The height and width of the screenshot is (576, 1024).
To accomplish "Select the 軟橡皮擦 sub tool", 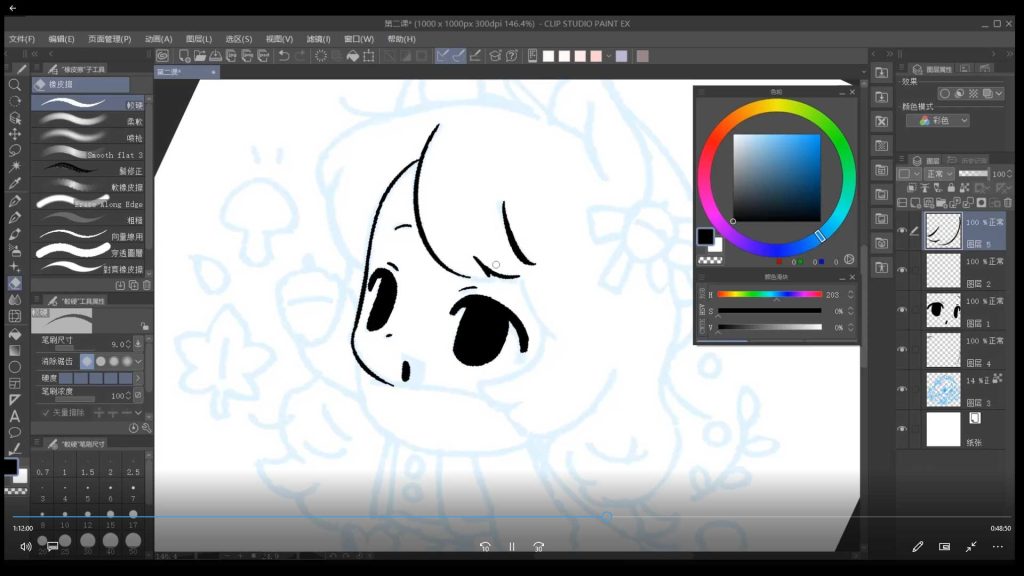I will point(88,187).
